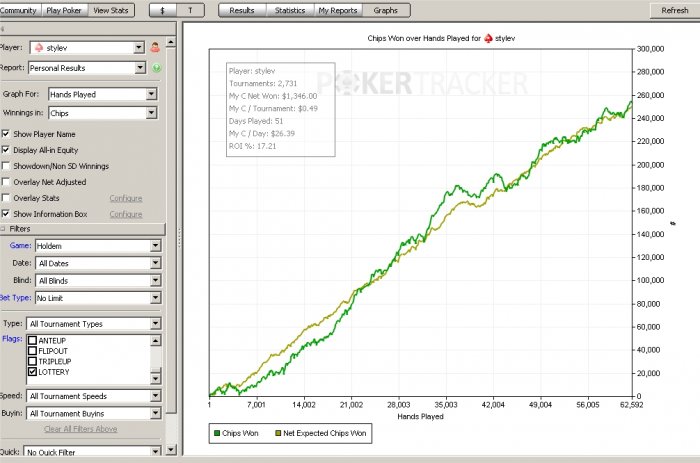Viewport: 700px width, 463px height.
Task: Click the 62,592 x-axis value
Action: pos(632,405)
